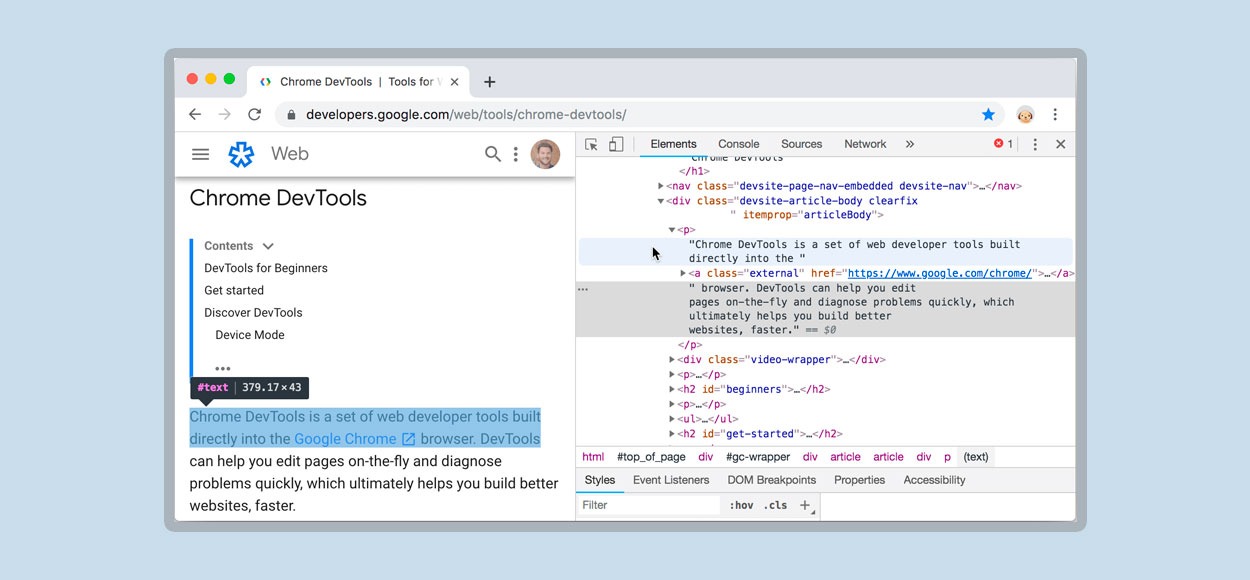Switch to the Console tab
1250x580 pixels.
pyautogui.click(x=739, y=144)
